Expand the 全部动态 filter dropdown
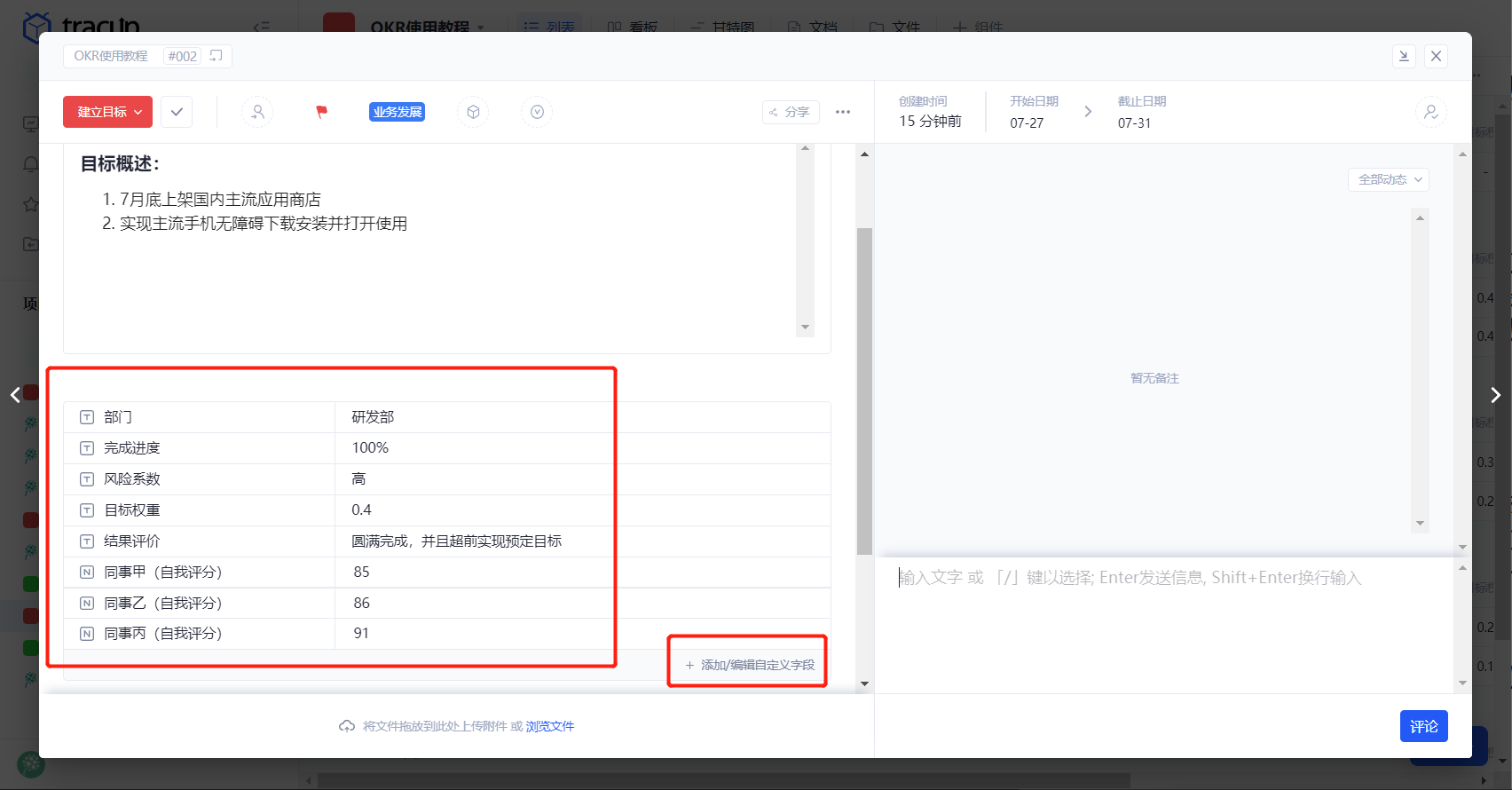1512x790 pixels. [1389, 179]
